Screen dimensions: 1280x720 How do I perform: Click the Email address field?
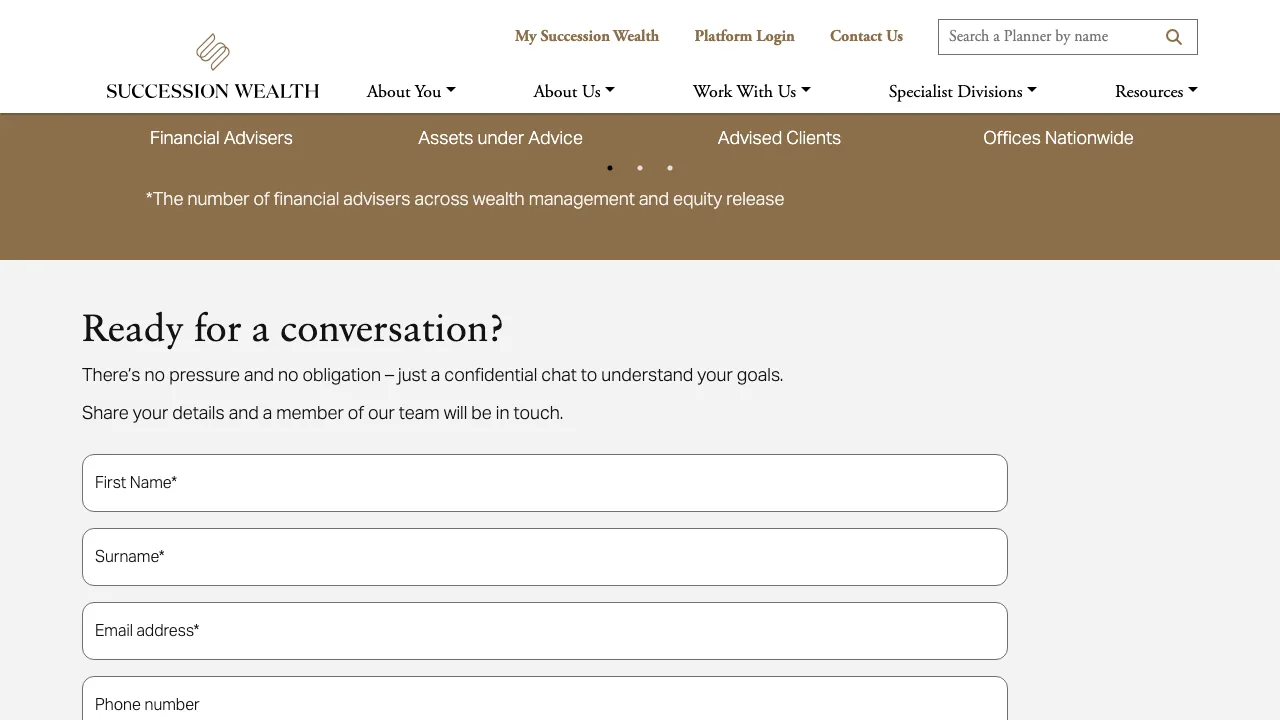tap(544, 630)
